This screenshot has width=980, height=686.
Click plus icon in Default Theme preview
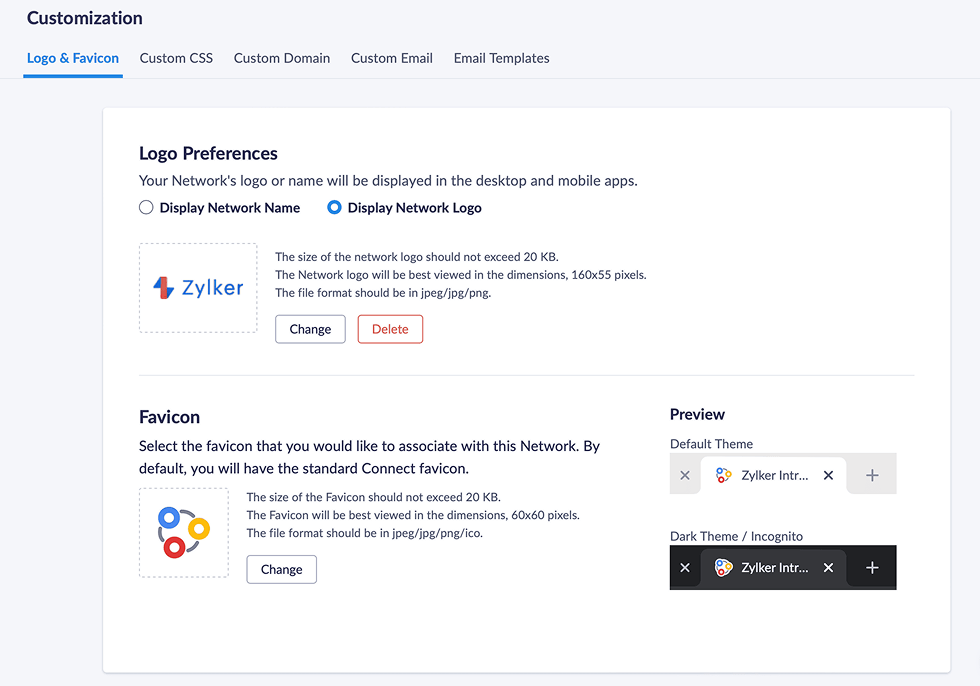coord(872,476)
